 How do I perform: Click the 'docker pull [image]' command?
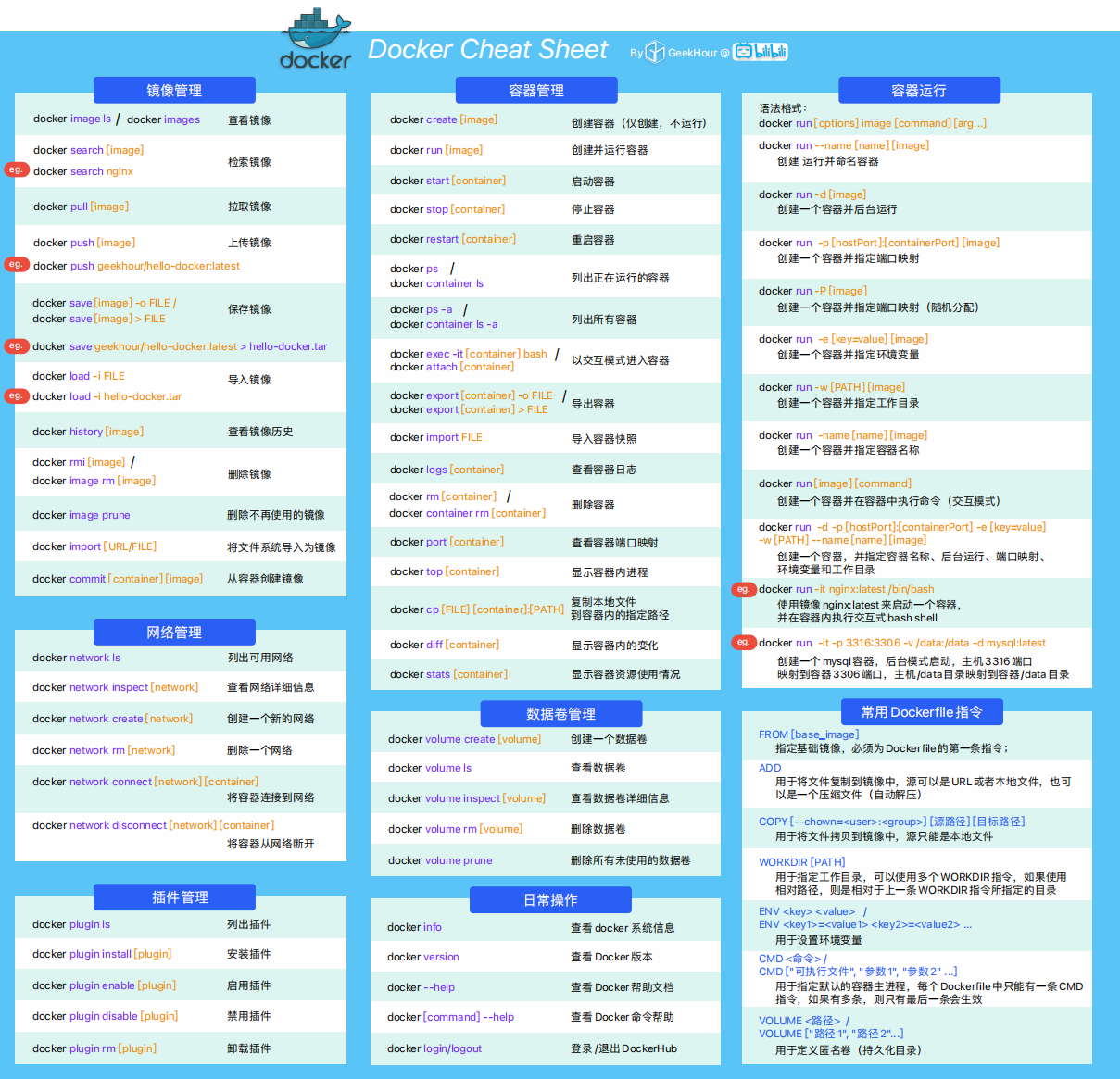click(x=81, y=207)
